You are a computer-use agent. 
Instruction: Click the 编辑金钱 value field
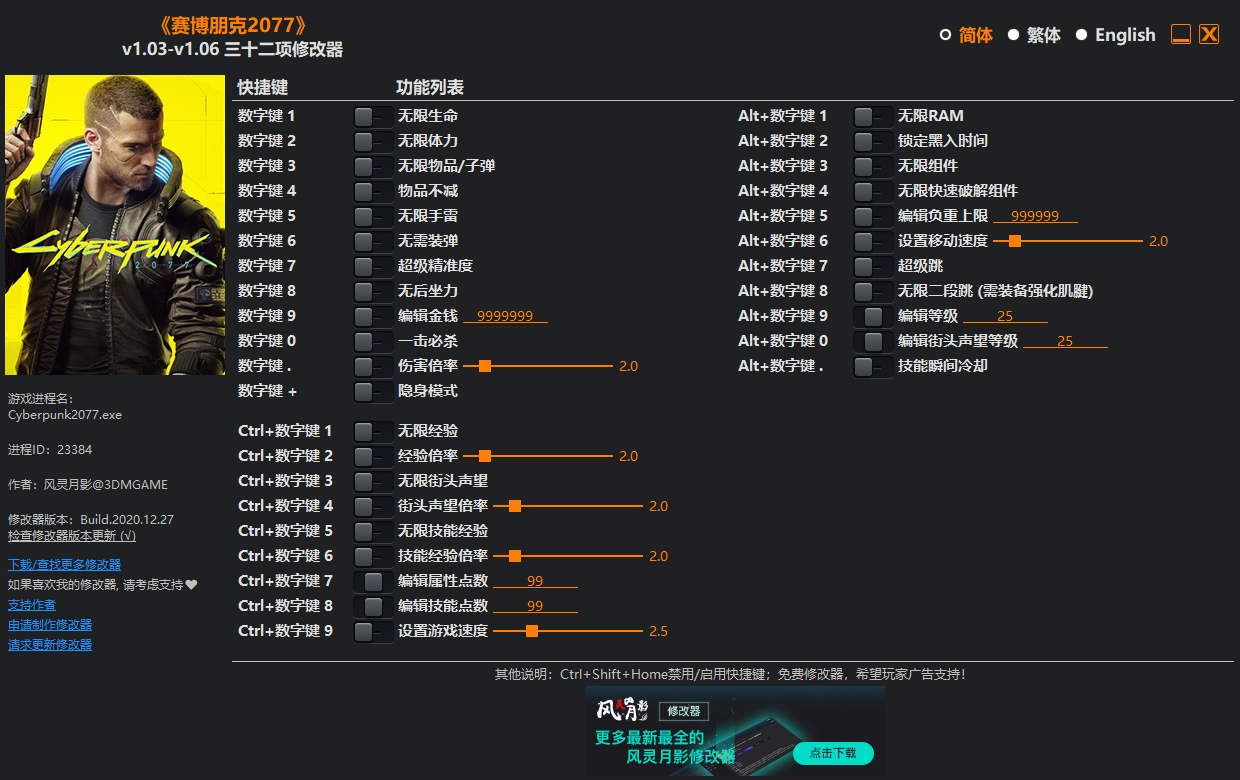505,315
